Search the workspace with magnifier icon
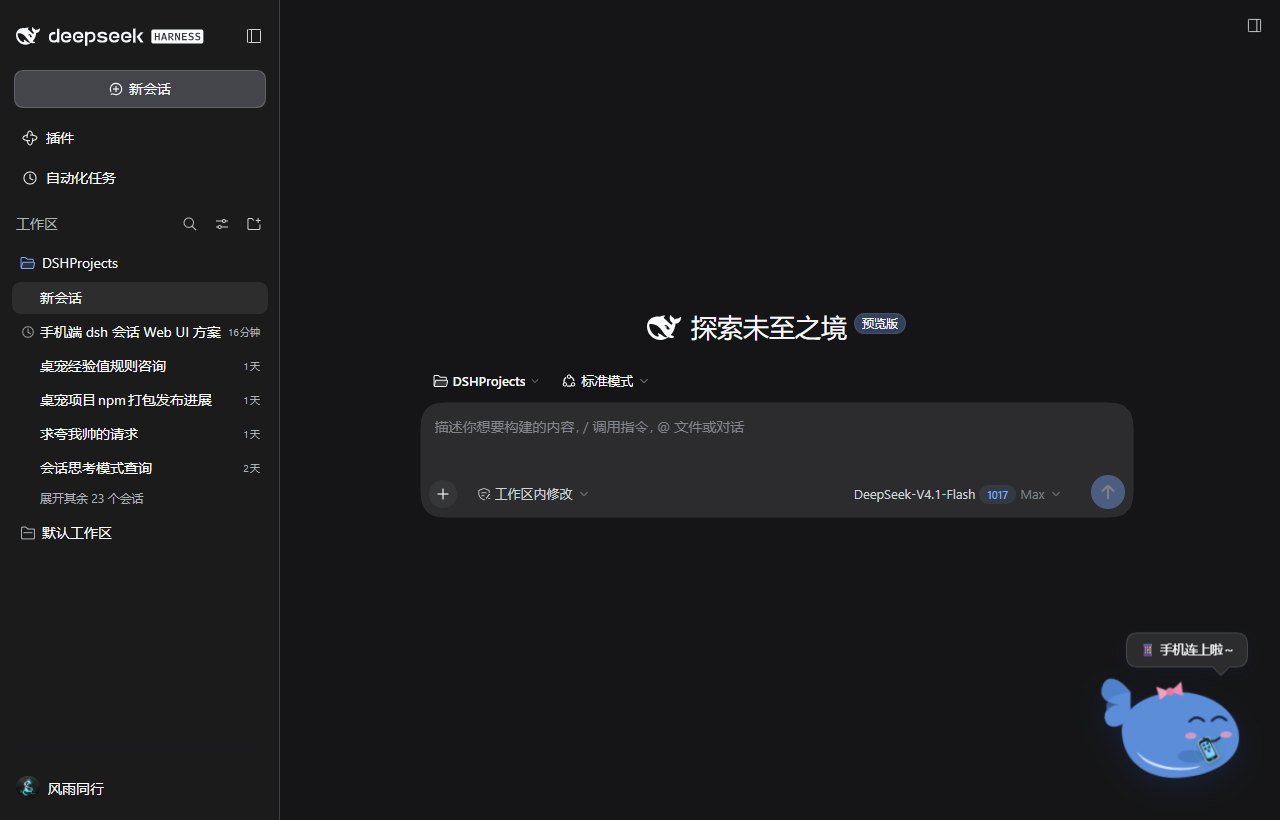This screenshot has height=820, width=1280. click(190, 224)
